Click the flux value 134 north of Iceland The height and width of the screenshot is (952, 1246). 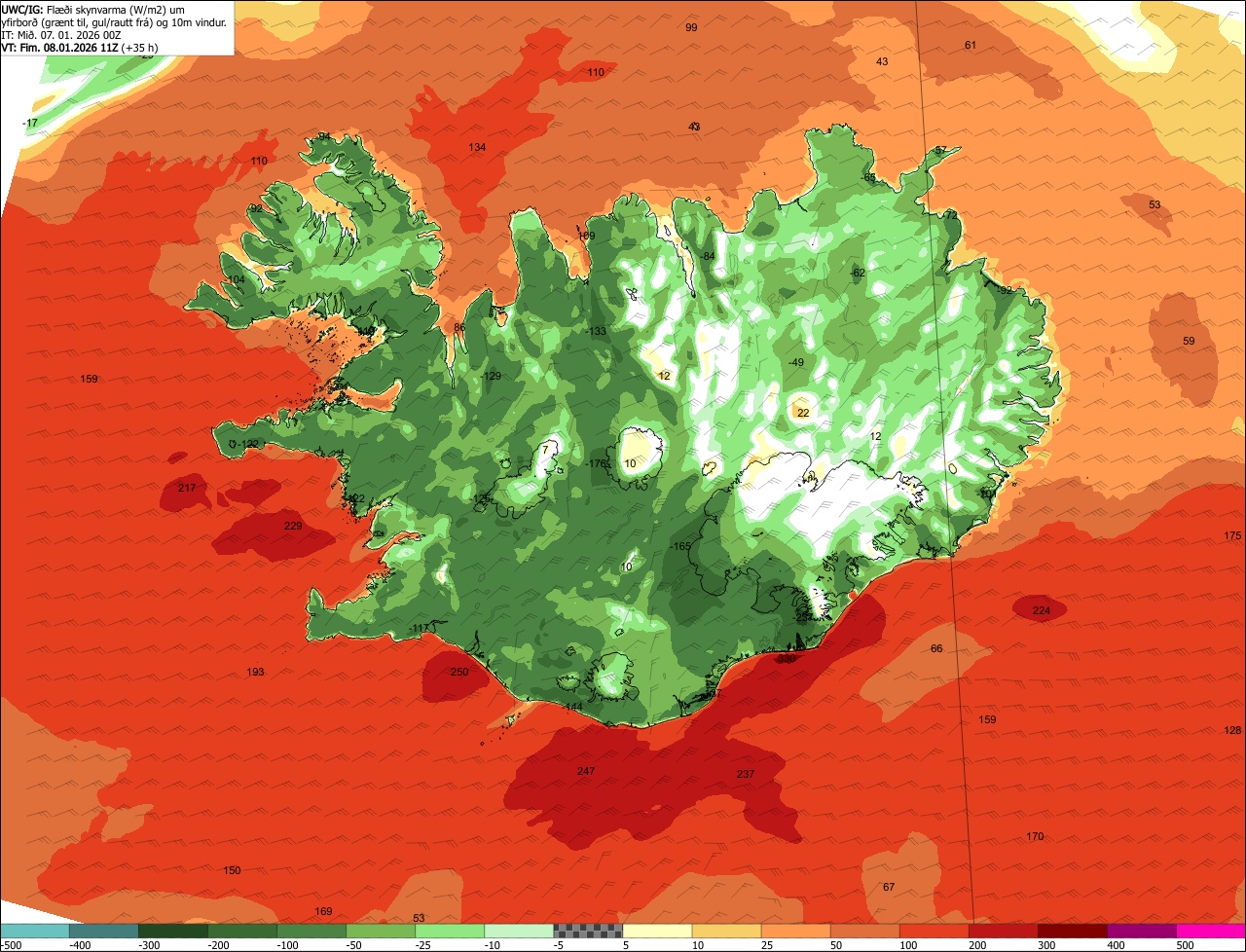[477, 147]
